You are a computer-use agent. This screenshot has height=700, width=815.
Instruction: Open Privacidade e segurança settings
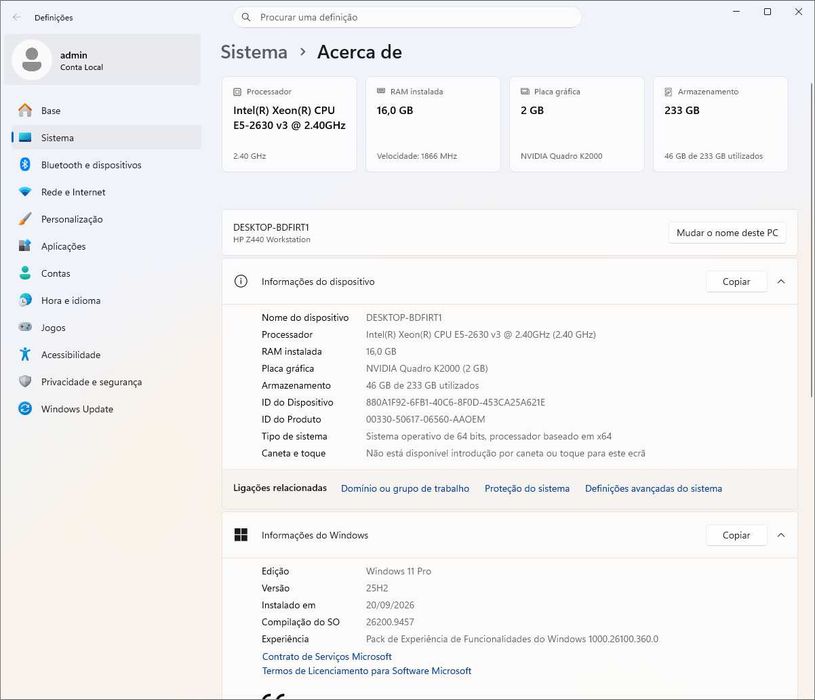(x=106, y=381)
